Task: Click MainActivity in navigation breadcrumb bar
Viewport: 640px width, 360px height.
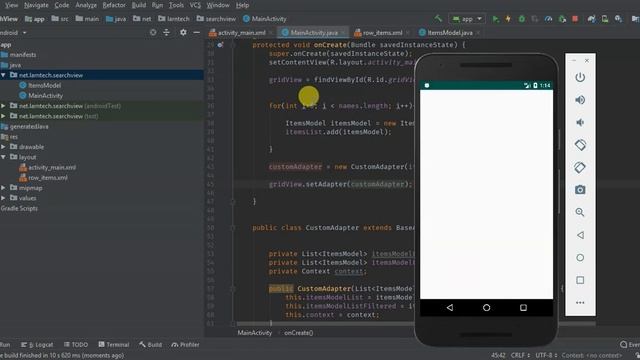Action: pos(264,19)
